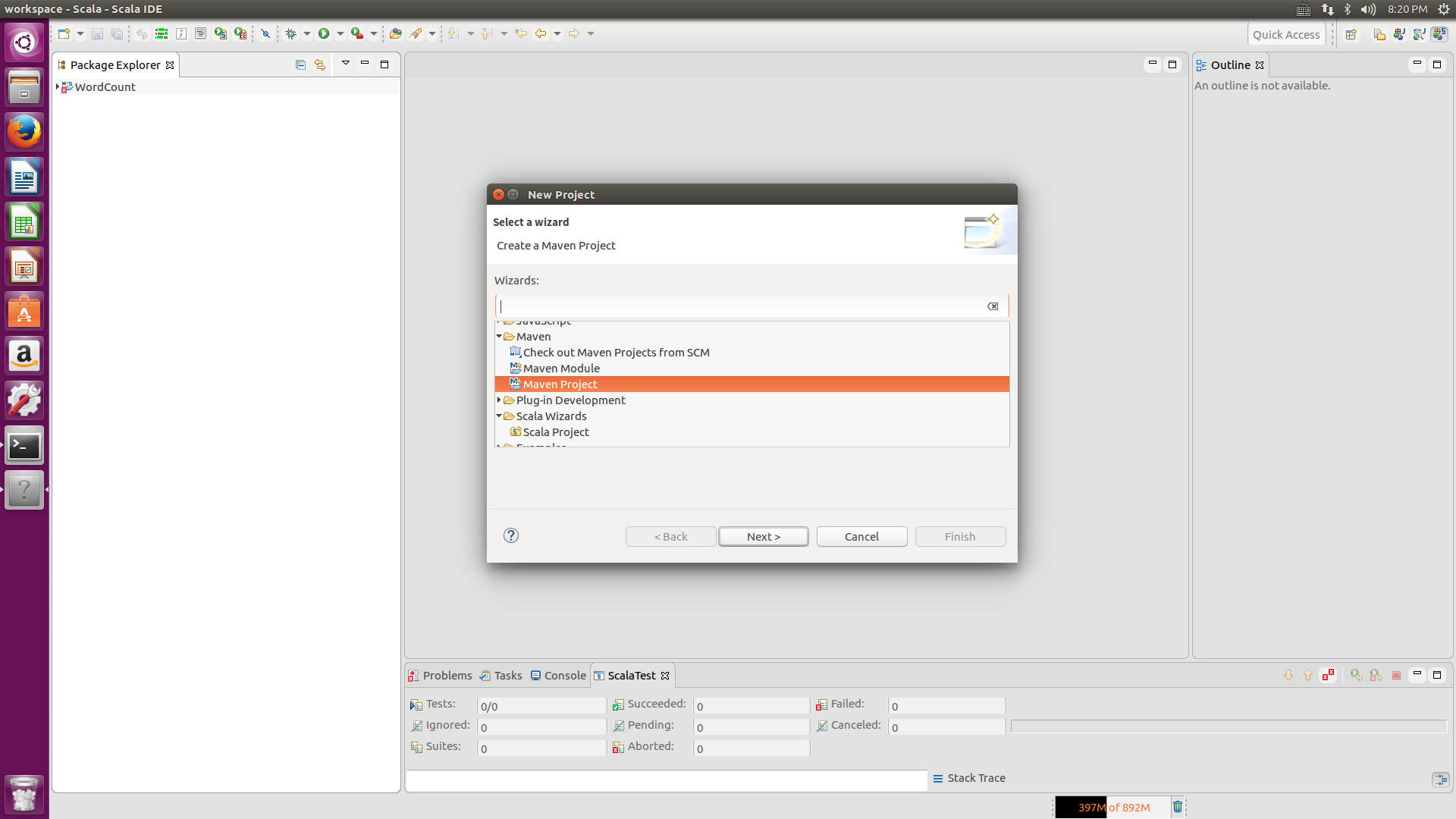Collapse the Scala Wizards tree node
The image size is (1456, 819).
[x=499, y=416]
